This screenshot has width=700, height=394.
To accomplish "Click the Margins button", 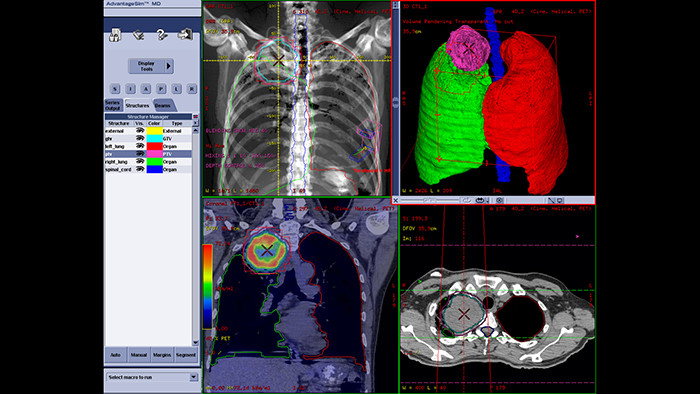I will click(162, 355).
